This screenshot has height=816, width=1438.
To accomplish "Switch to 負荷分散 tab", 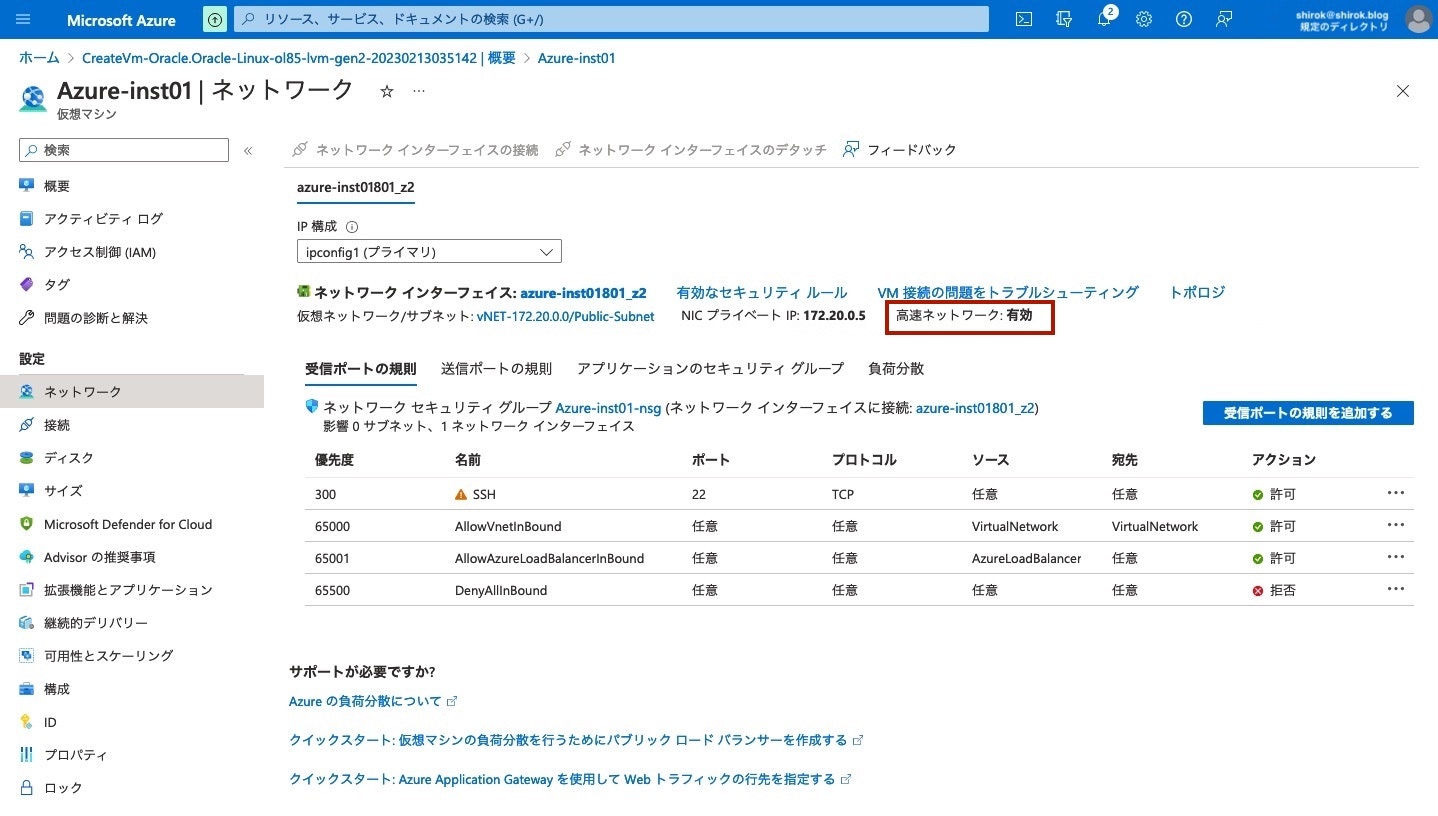I will coord(896,369).
